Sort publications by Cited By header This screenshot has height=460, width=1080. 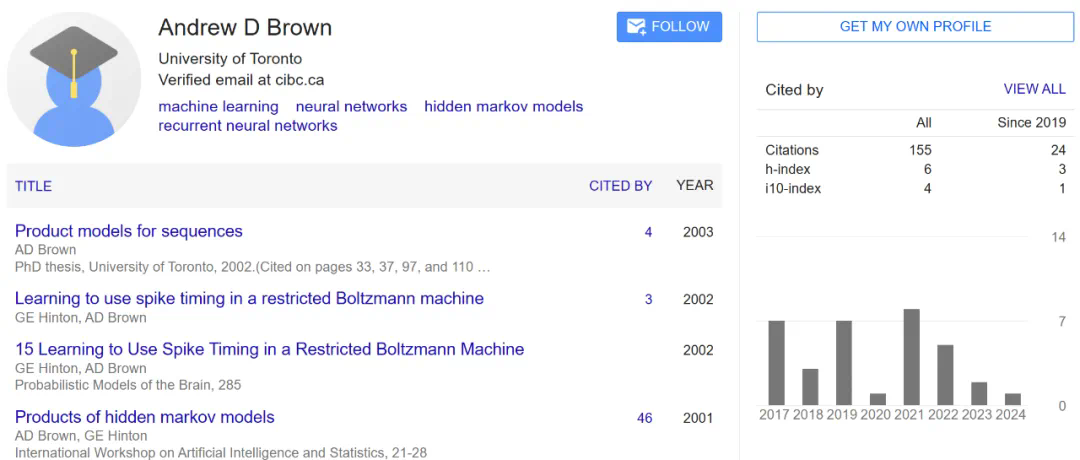pos(620,186)
